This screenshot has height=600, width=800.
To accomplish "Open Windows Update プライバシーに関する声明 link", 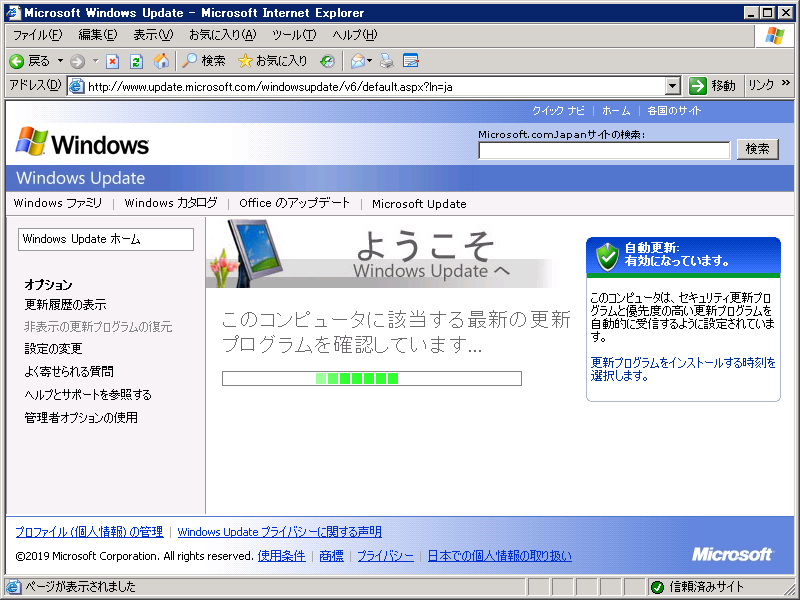I will pos(280,532).
